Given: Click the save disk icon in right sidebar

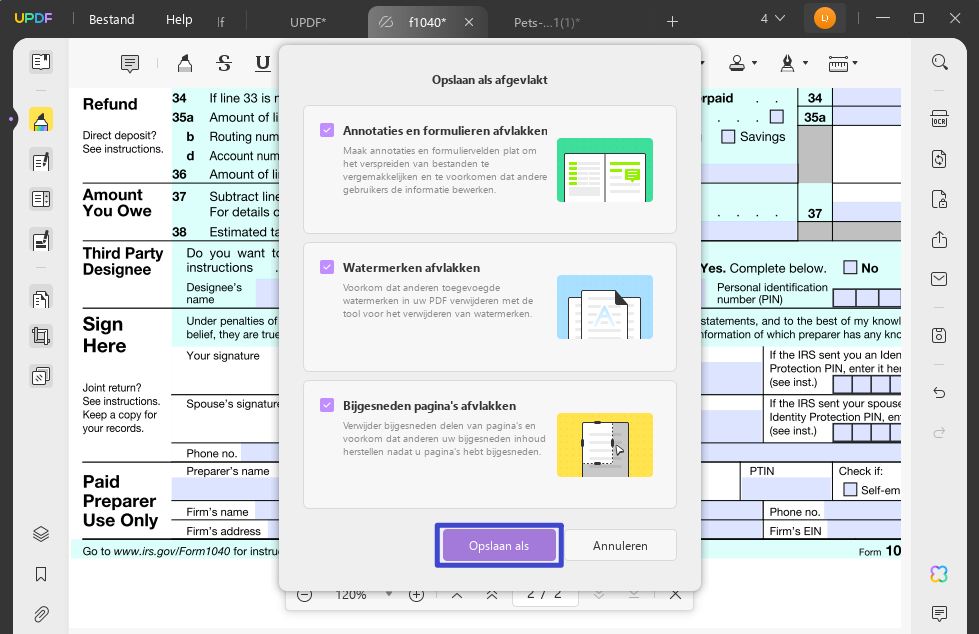Looking at the screenshot, I should pos(940,335).
